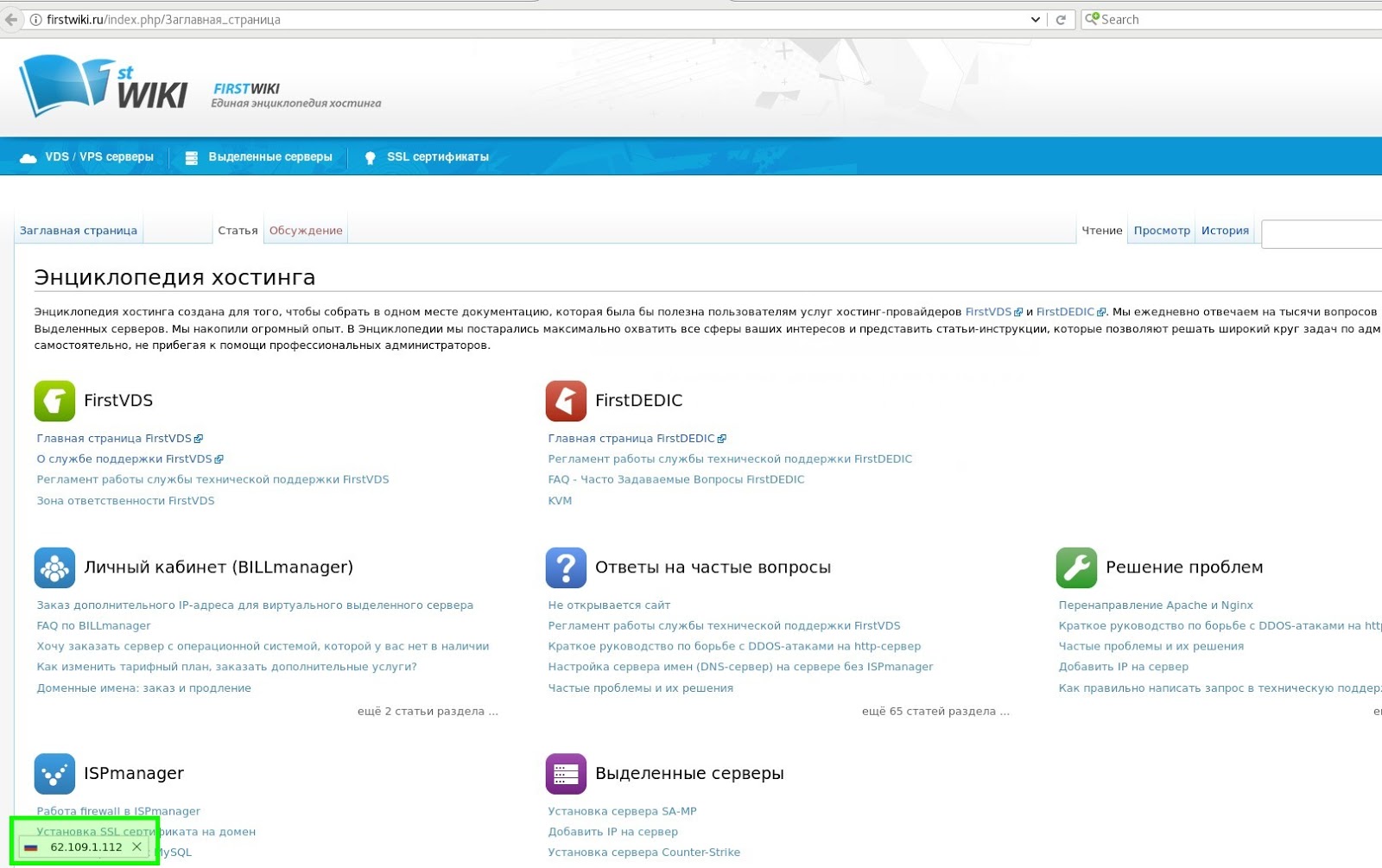Open Зона ответственности FirstVDS link

click(125, 501)
